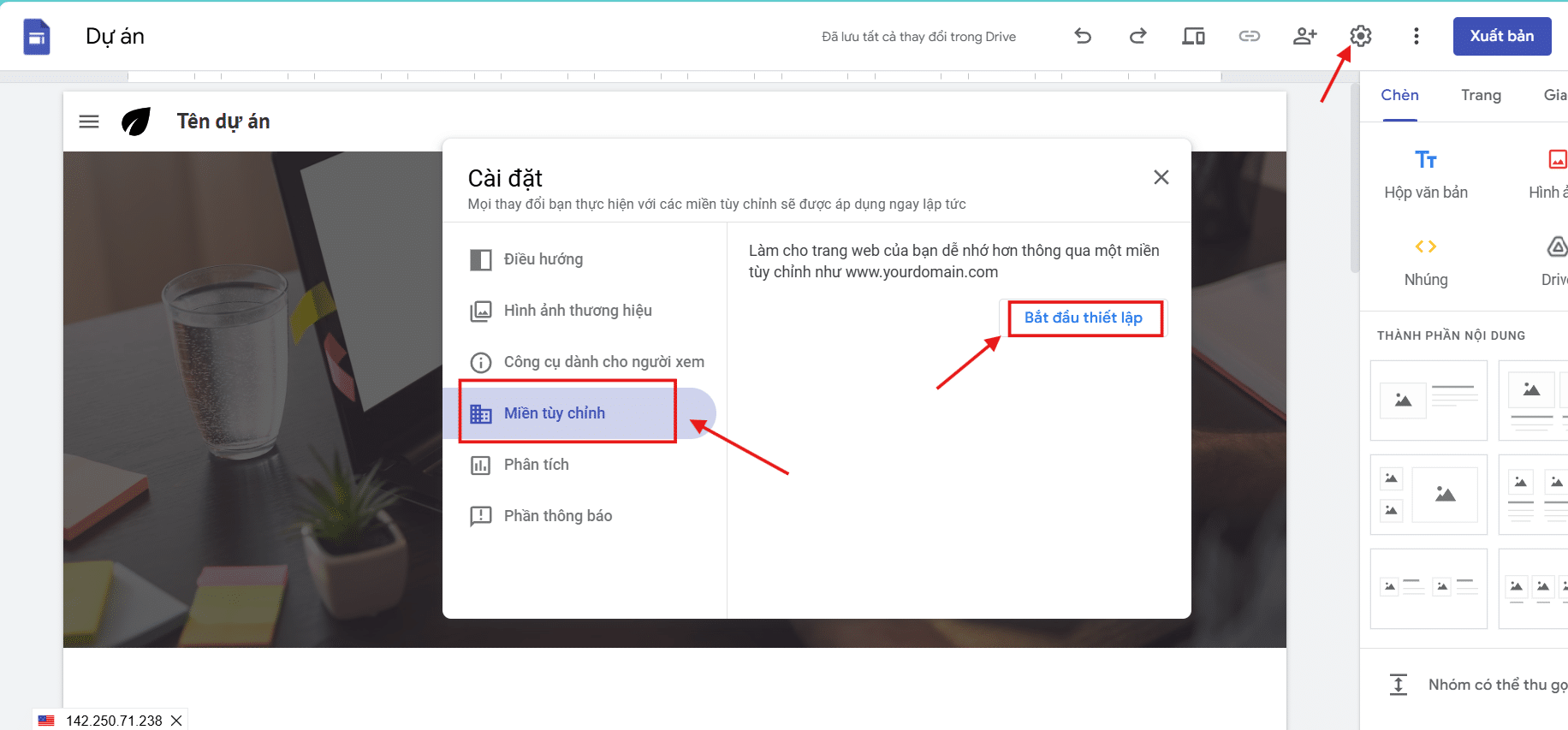This screenshot has height=730, width=1568.
Task: Open the device preview mode
Action: point(1193,36)
